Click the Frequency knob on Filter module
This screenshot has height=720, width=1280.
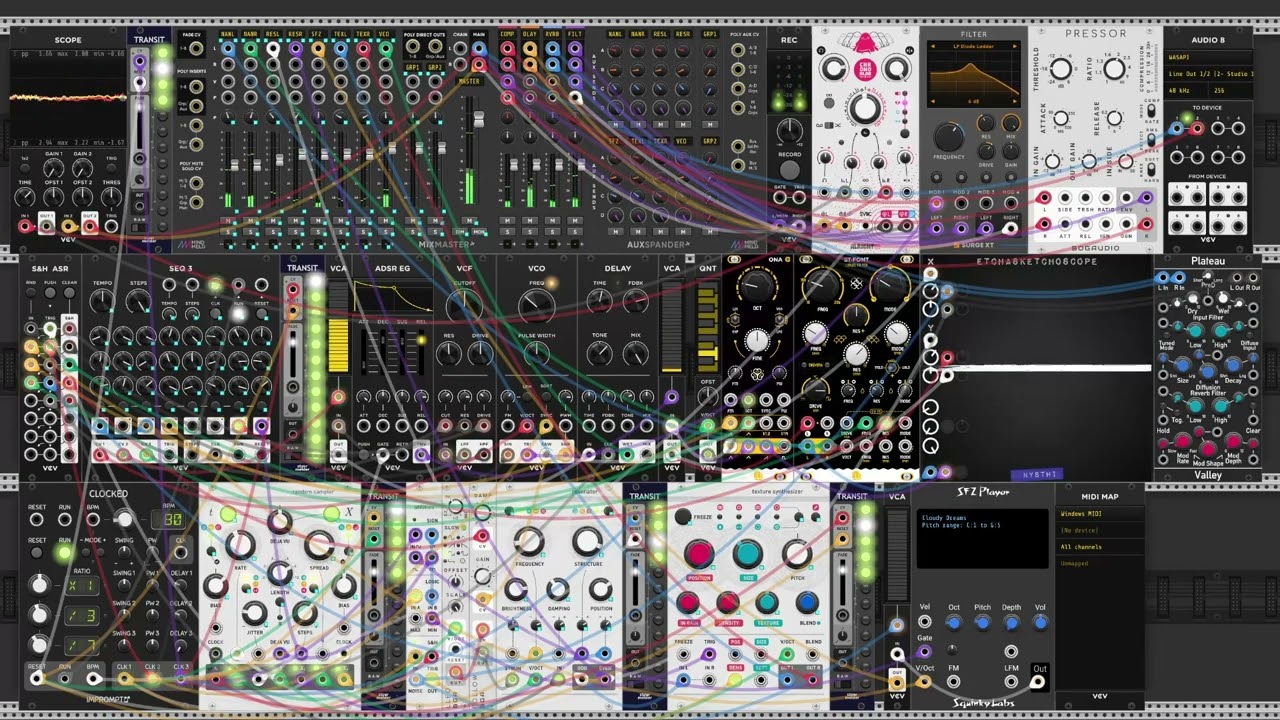[x=949, y=137]
